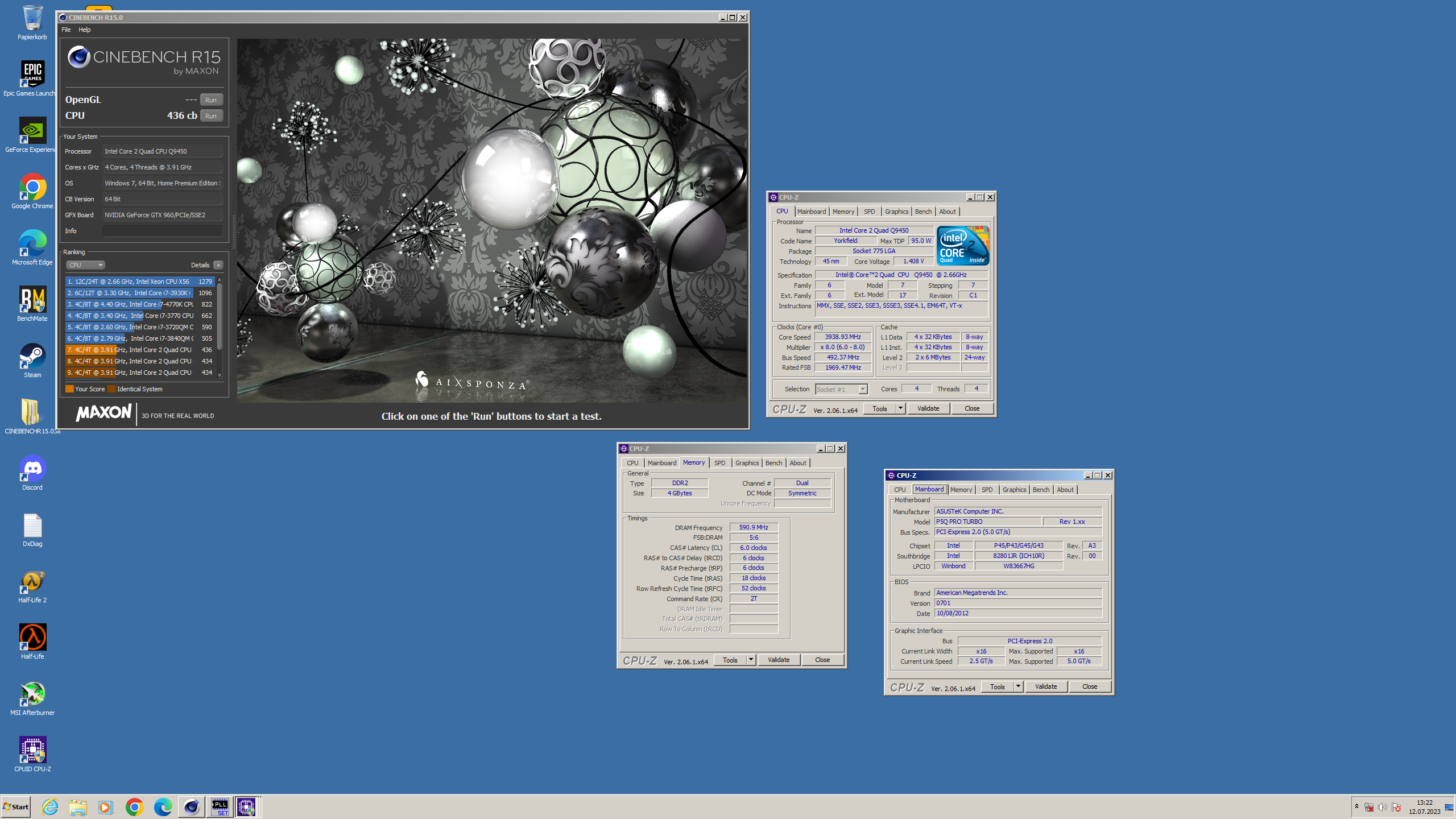Open the CPUID CPU-Z desktop icon
The image size is (1456, 819).
click(32, 754)
